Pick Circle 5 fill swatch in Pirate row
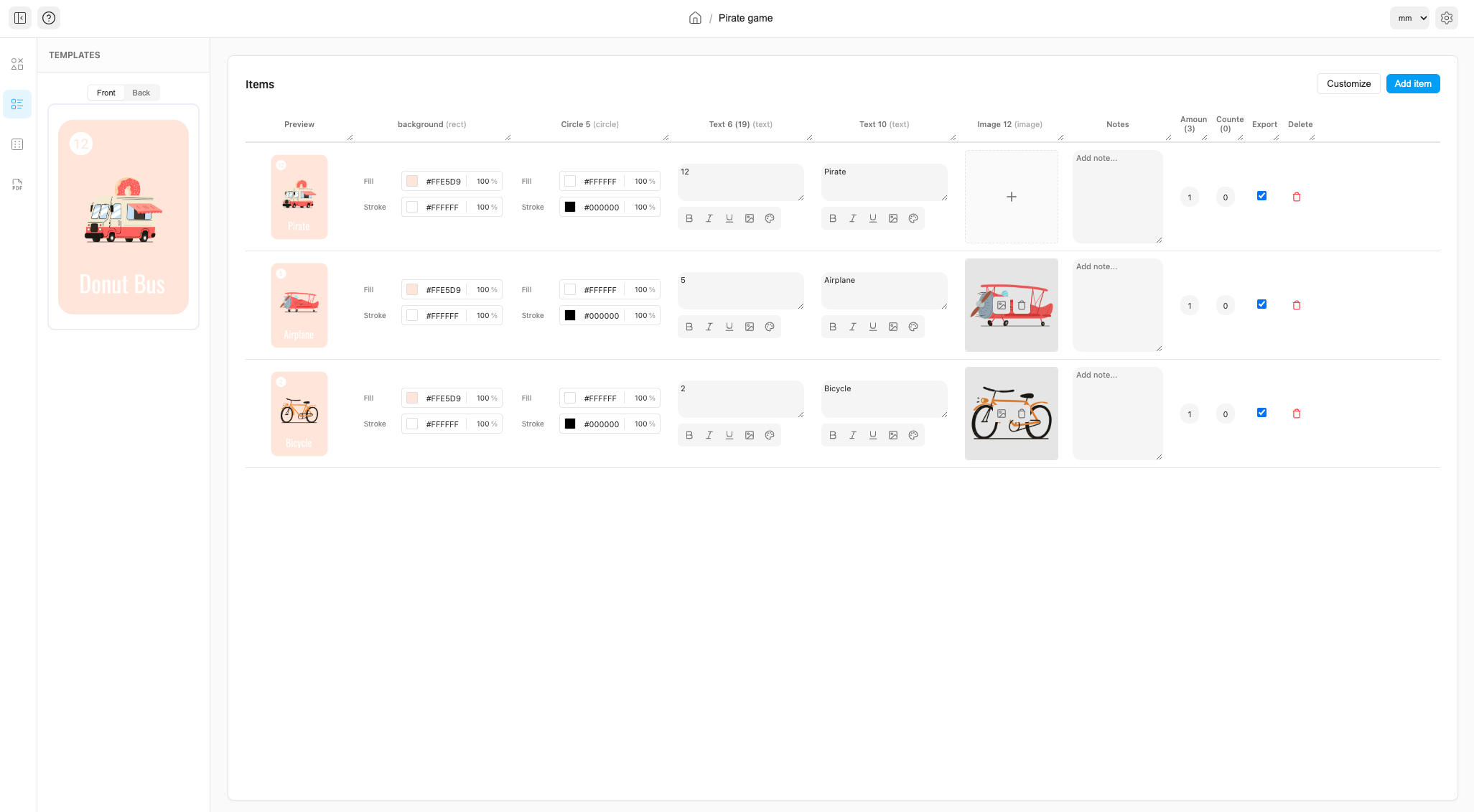 point(570,181)
